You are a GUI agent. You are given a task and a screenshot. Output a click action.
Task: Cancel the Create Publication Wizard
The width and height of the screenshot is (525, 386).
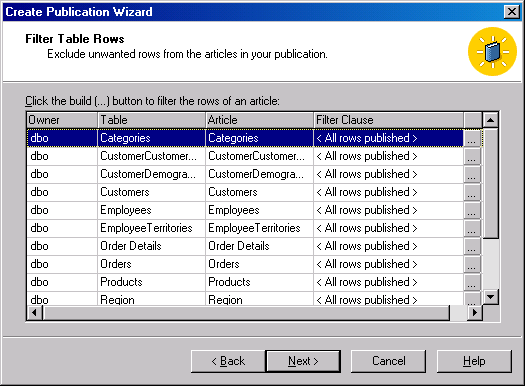pyautogui.click(x=388, y=361)
